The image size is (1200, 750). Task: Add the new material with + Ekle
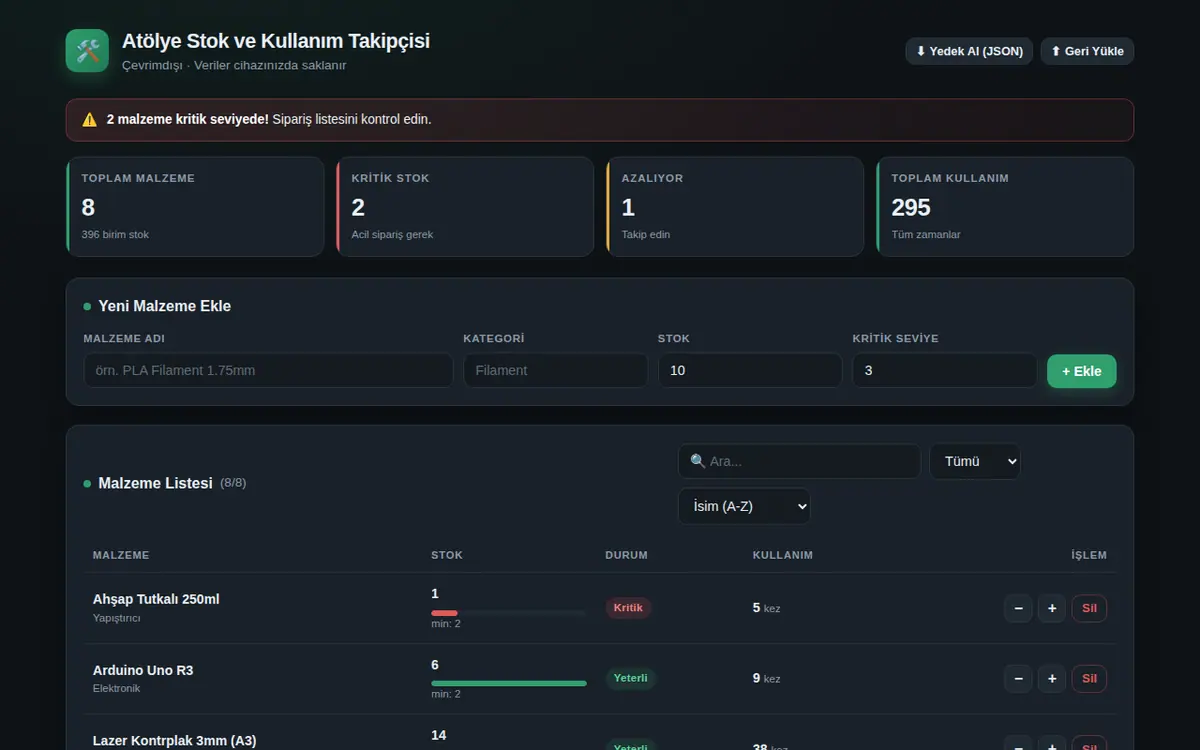click(x=1081, y=371)
